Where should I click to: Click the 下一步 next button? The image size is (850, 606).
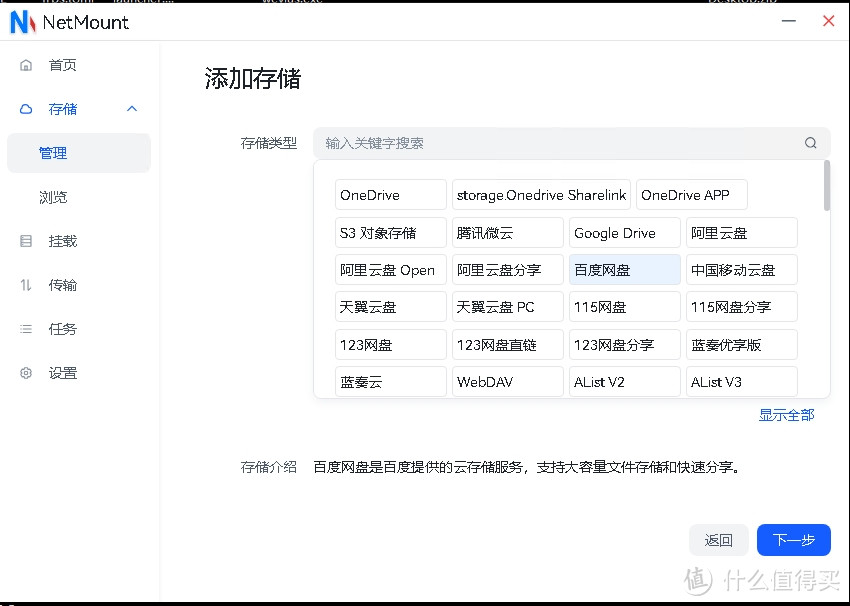pos(793,539)
